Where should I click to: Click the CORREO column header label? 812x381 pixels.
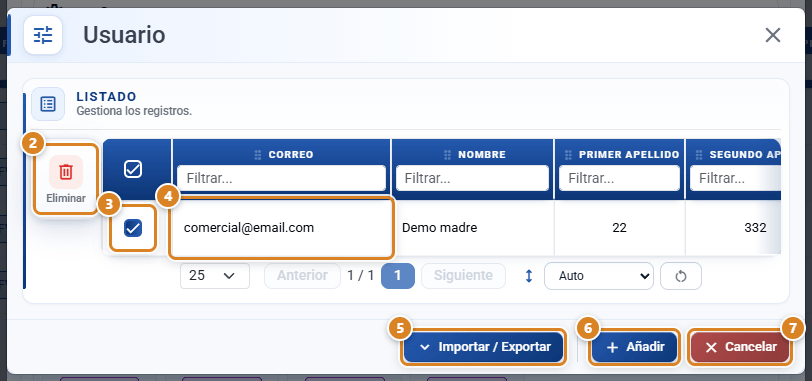(291, 155)
